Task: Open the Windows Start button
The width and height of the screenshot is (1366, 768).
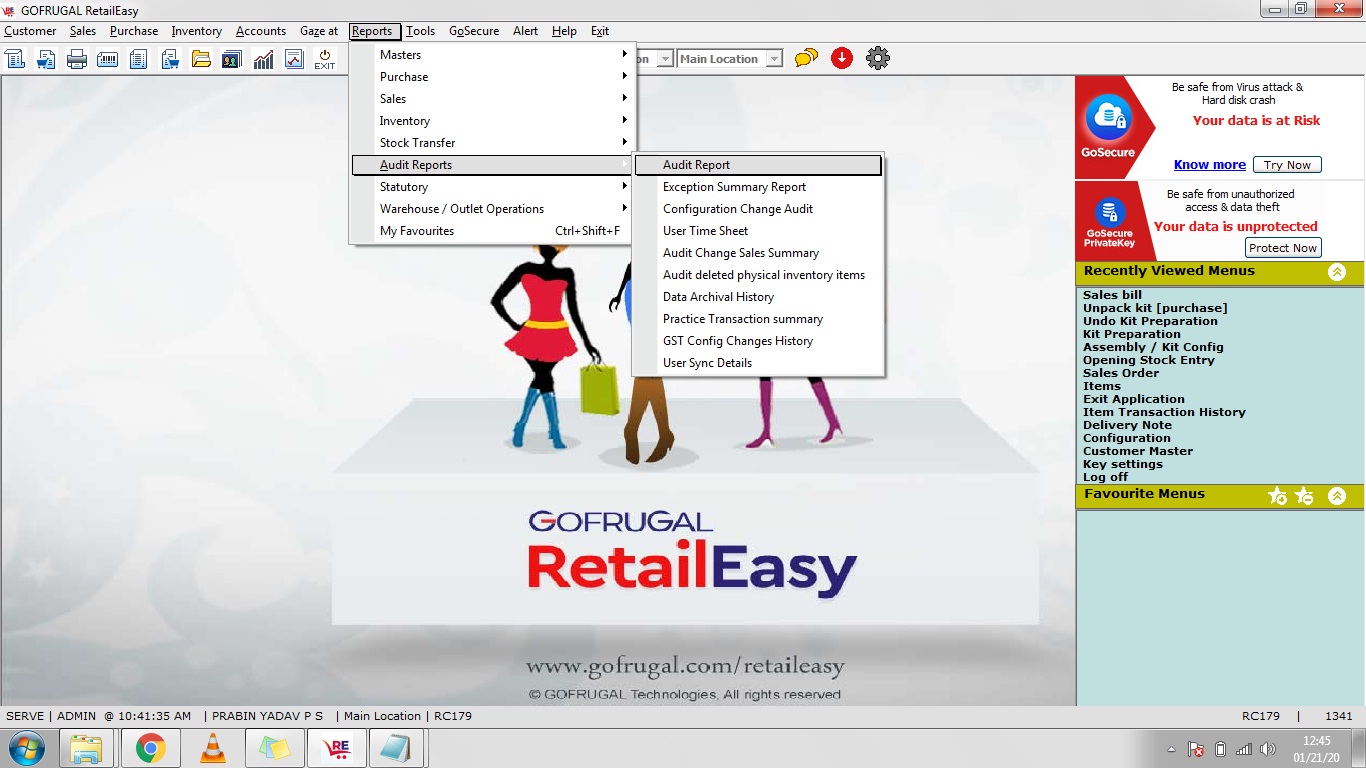Action: click(x=26, y=748)
